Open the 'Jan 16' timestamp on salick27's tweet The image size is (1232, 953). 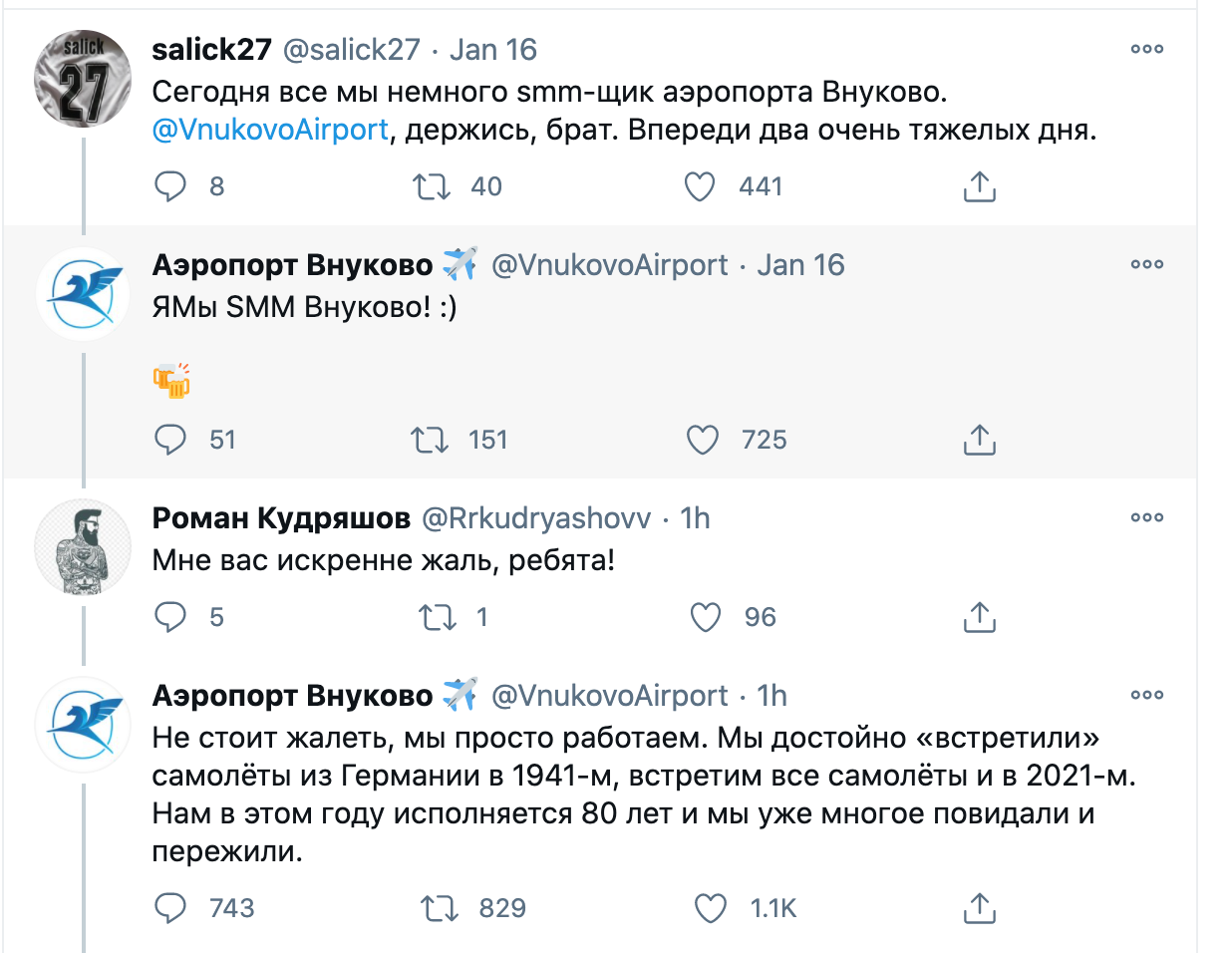tap(493, 50)
